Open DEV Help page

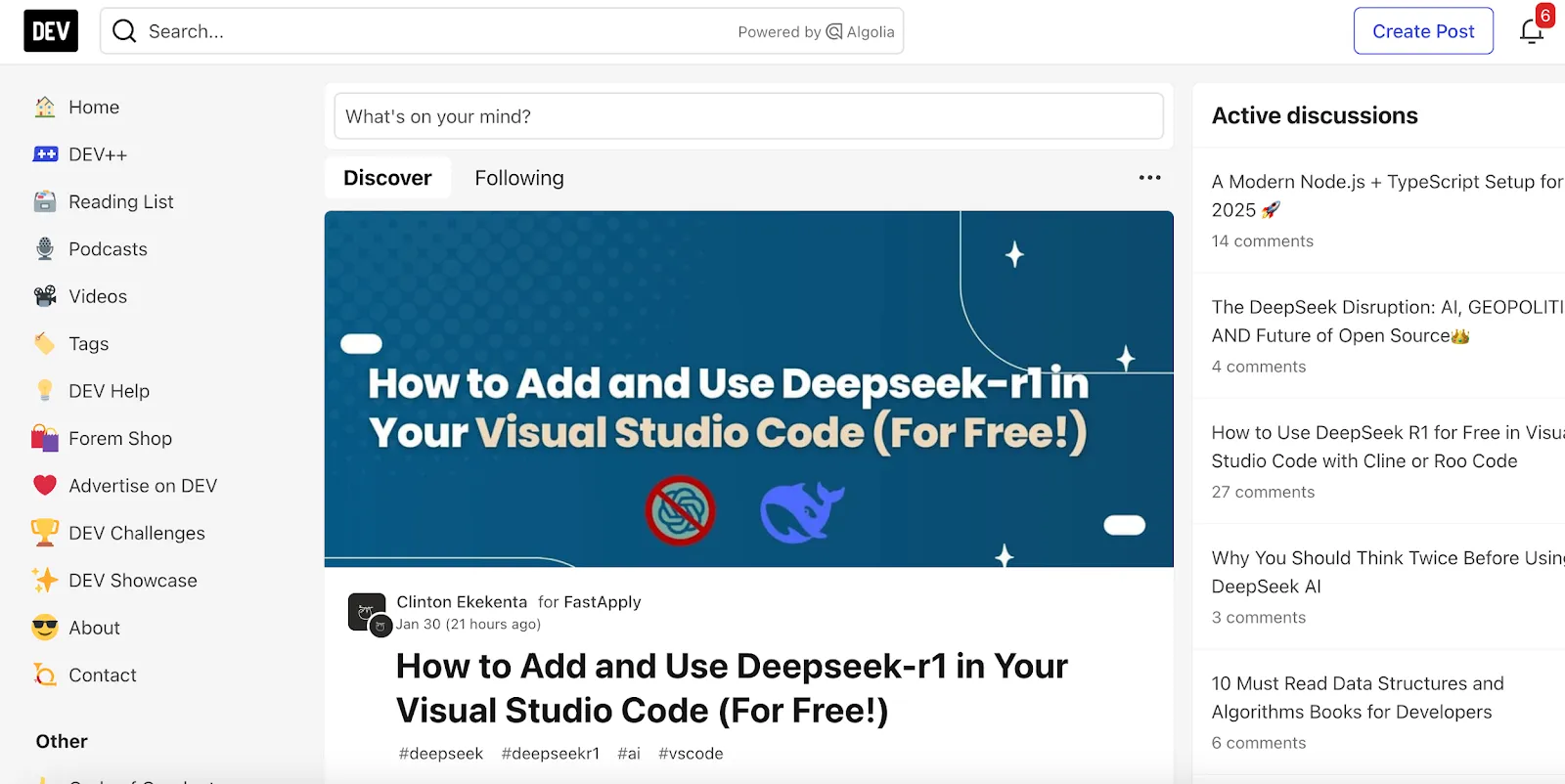point(110,391)
